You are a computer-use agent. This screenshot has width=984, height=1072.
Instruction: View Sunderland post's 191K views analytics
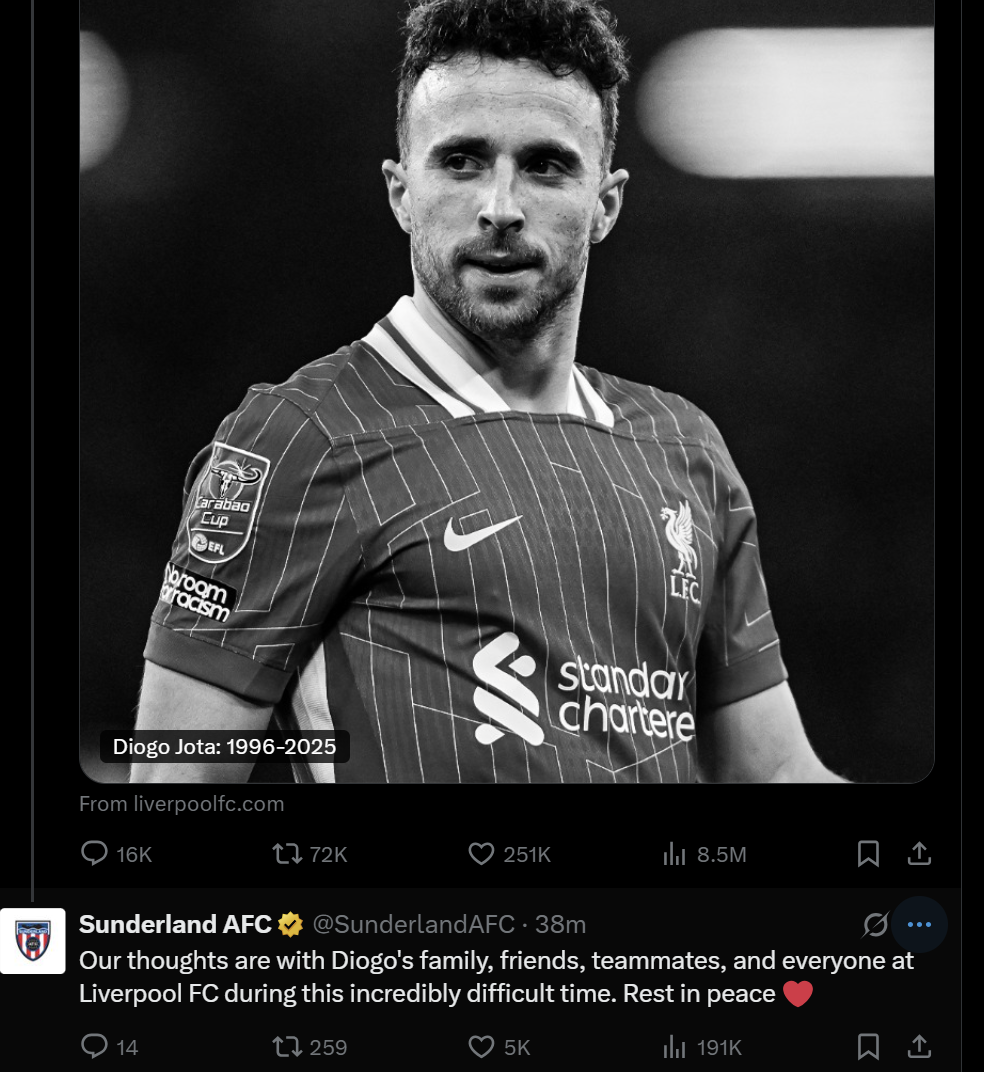click(x=702, y=1047)
